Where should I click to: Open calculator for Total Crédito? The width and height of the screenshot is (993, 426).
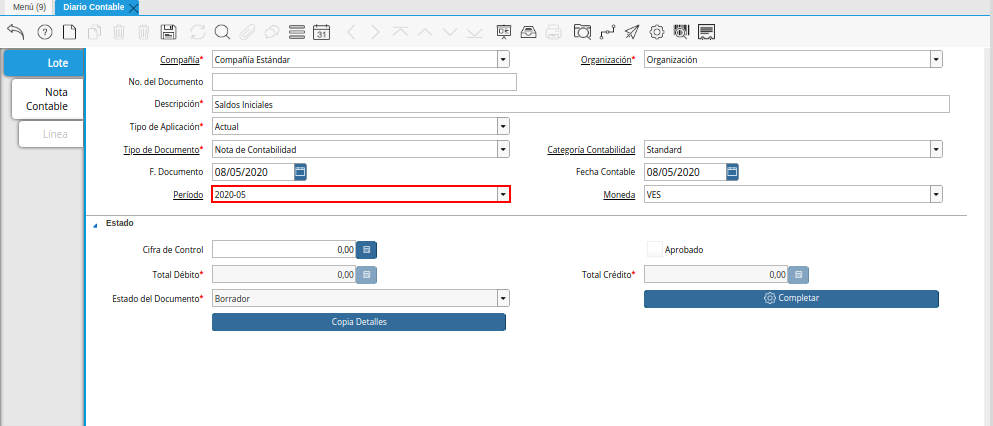pos(799,275)
